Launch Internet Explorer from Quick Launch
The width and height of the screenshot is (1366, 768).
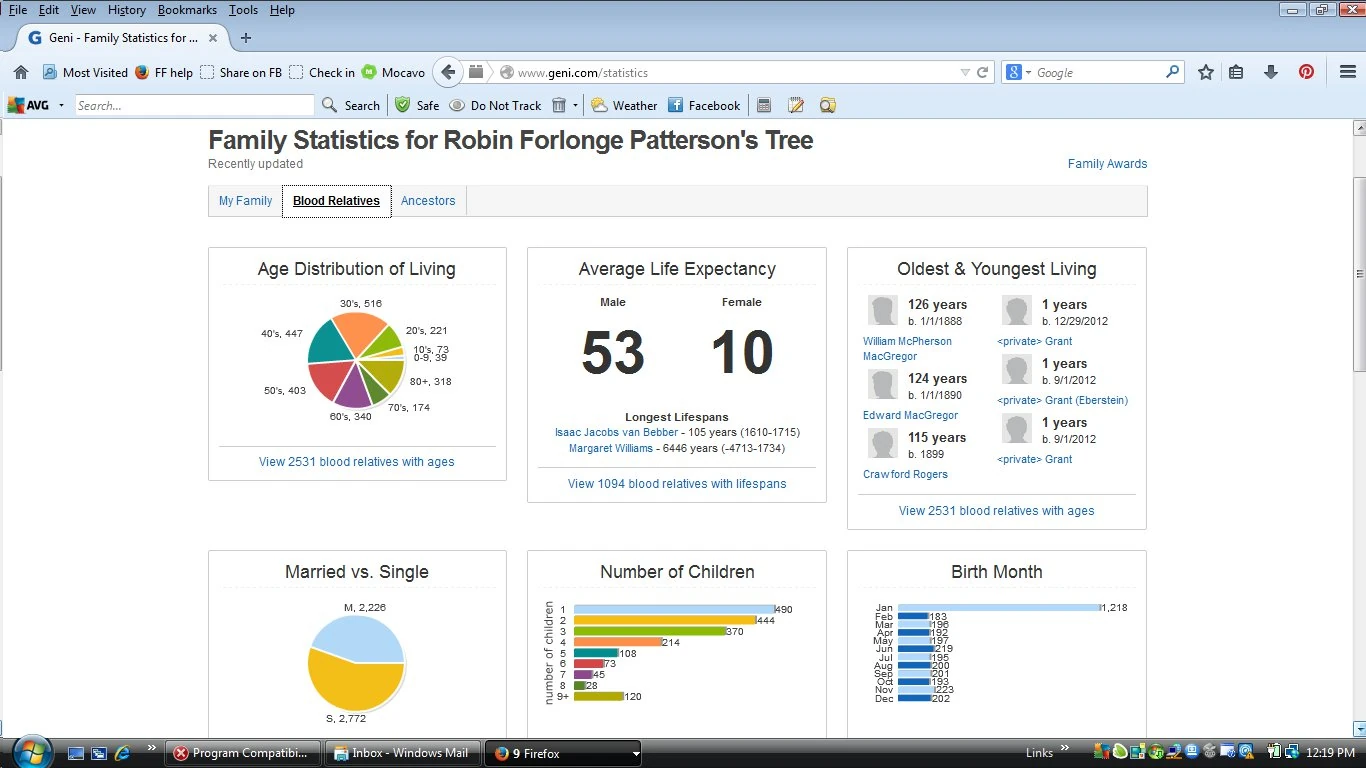123,752
